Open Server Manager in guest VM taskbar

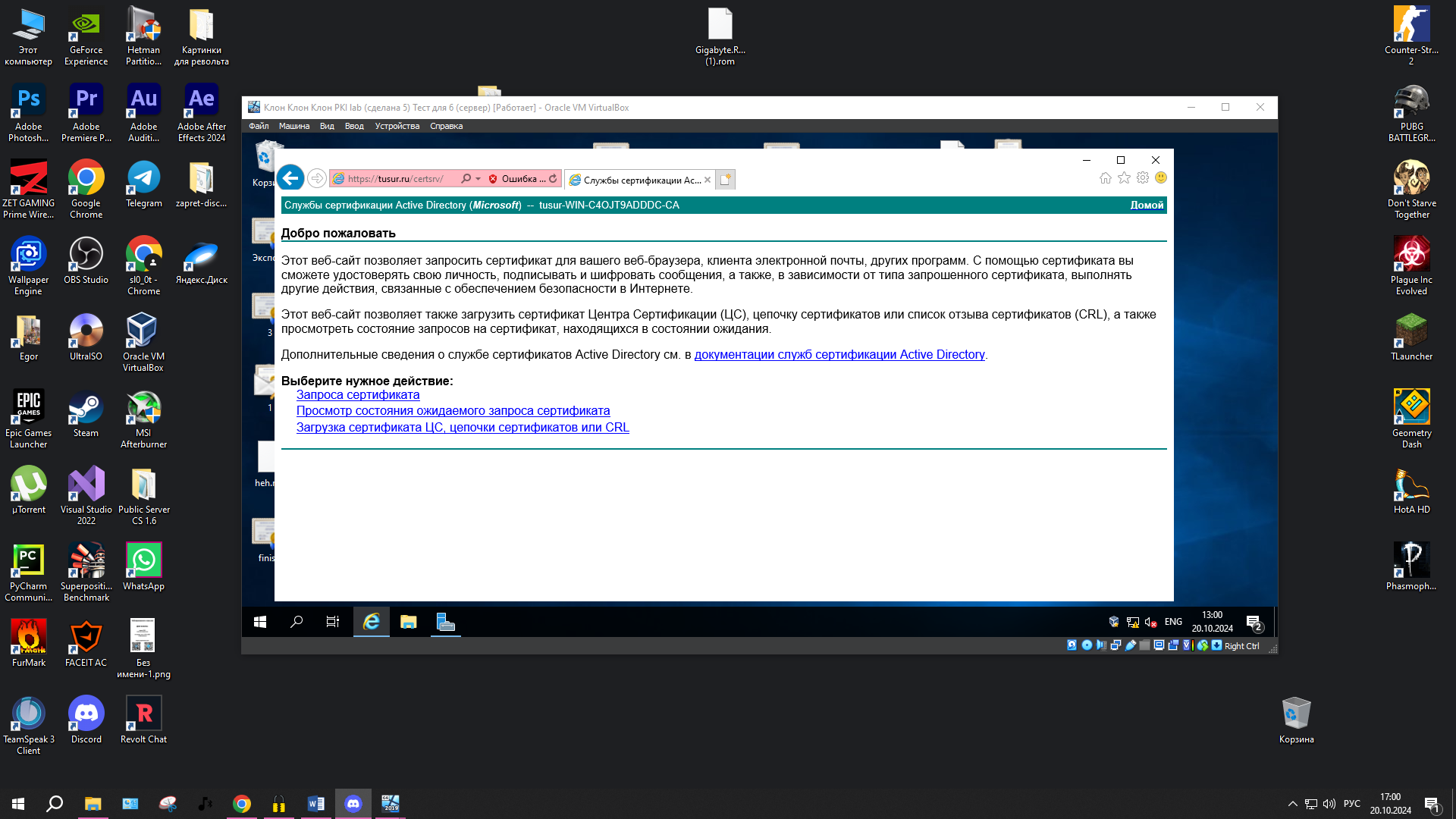[x=446, y=622]
